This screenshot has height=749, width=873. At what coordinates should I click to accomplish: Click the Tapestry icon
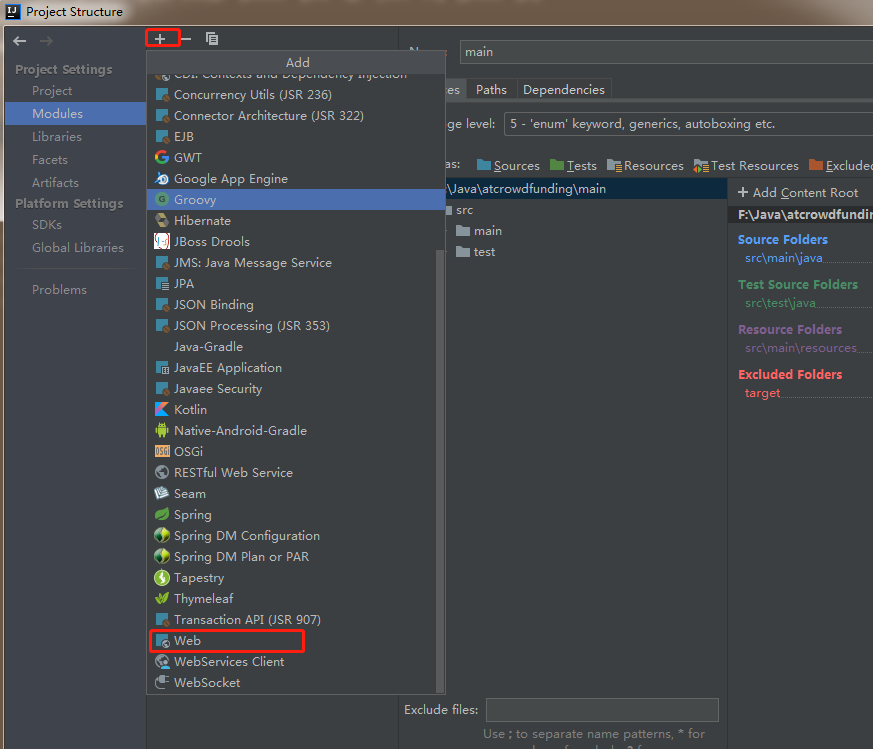tap(161, 577)
